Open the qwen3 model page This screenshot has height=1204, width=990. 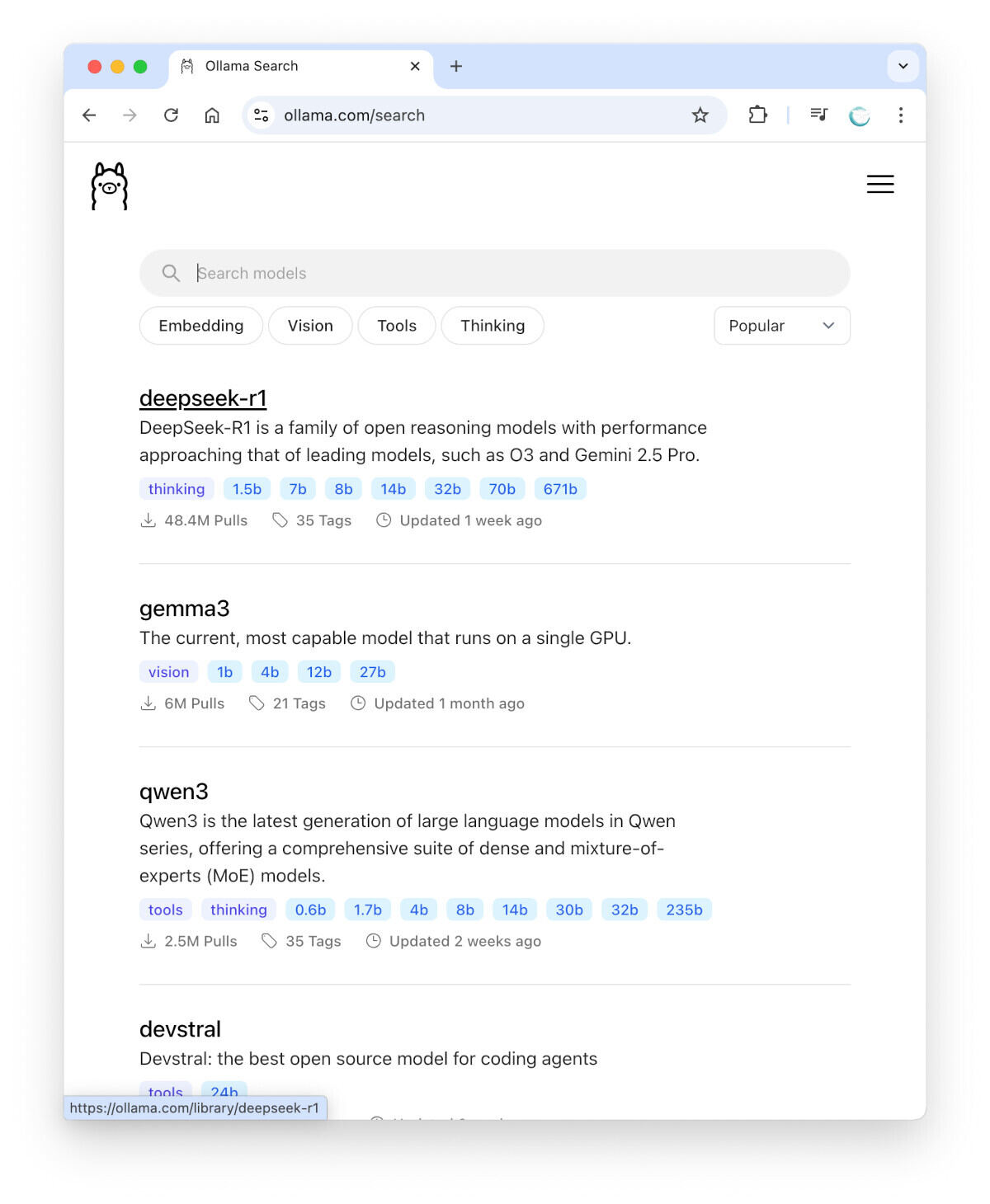coord(174,792)
